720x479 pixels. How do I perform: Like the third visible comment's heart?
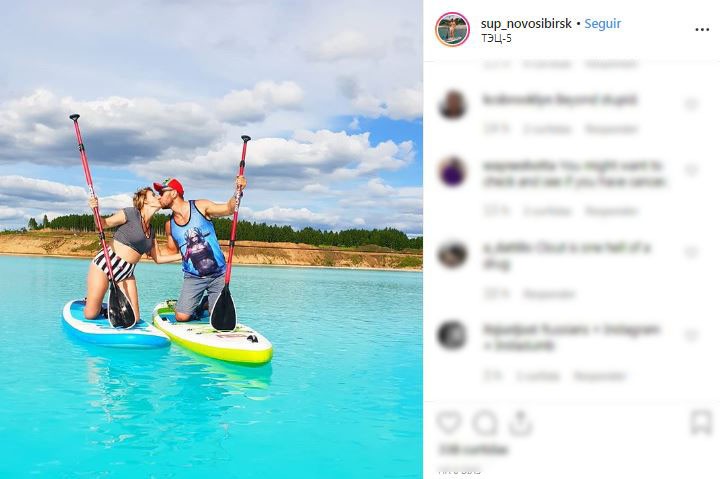click(x=692, y=252)
